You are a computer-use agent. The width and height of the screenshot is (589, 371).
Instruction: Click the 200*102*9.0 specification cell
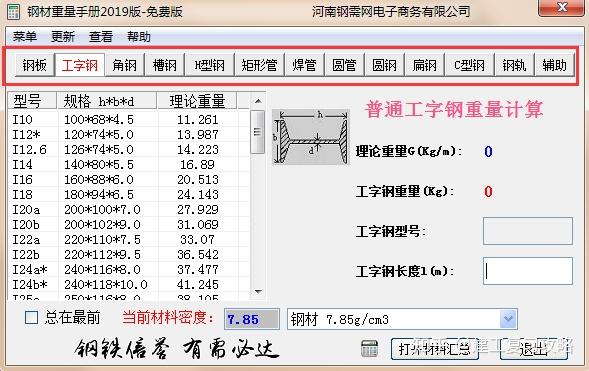(102, 225)
